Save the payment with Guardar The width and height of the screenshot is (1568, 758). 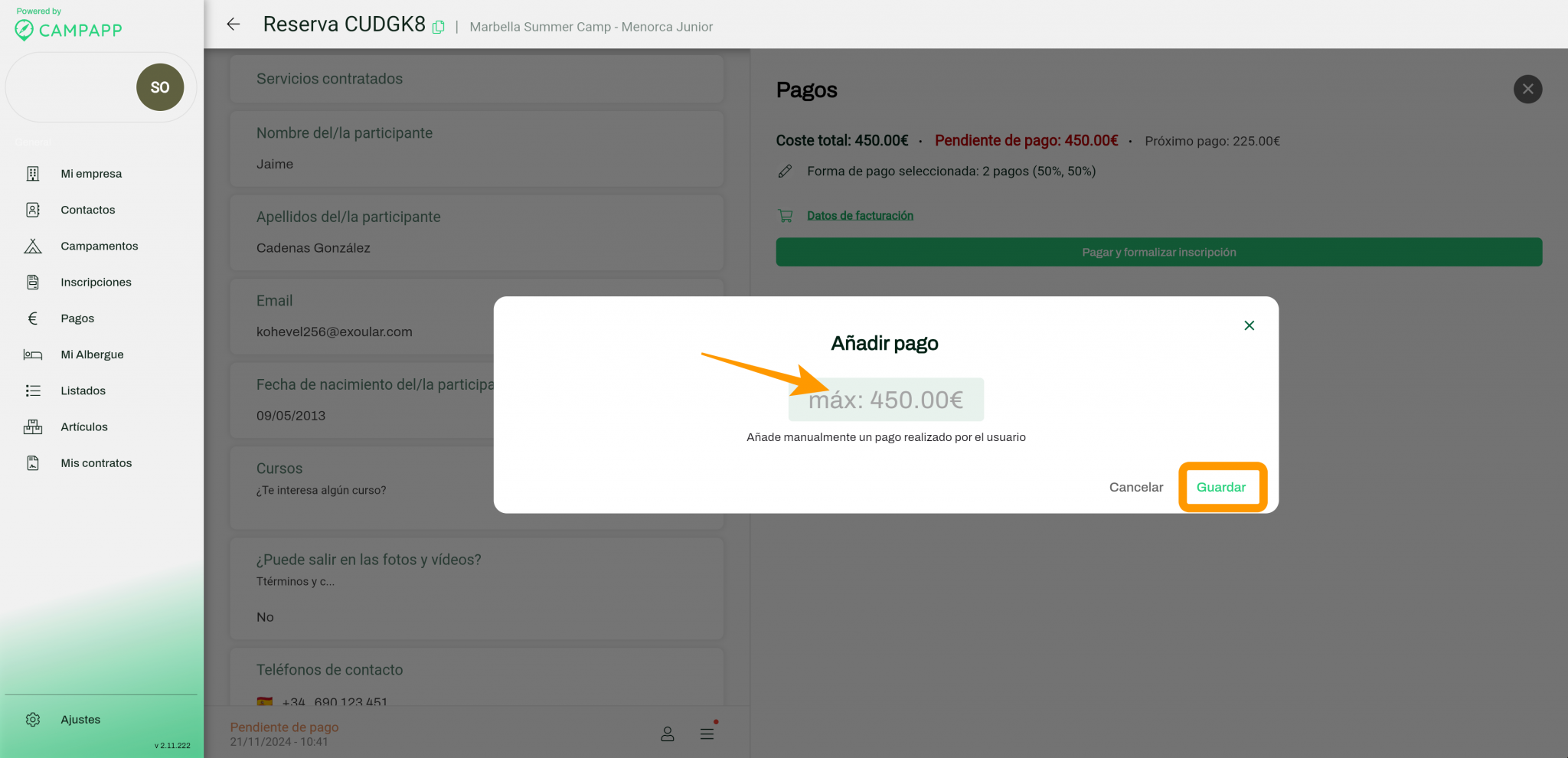pos(1222,487)
